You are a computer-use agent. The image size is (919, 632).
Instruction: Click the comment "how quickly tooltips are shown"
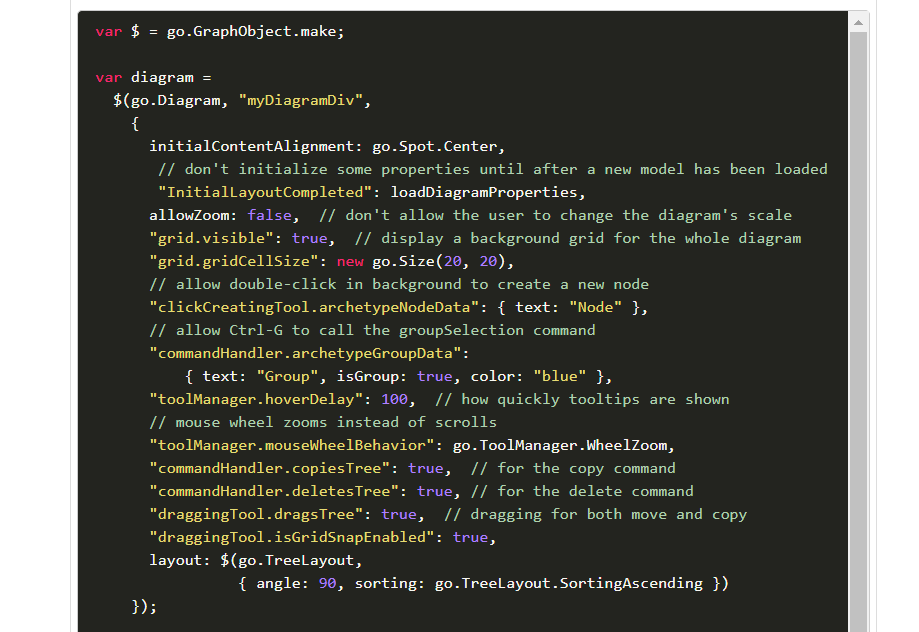582,399
